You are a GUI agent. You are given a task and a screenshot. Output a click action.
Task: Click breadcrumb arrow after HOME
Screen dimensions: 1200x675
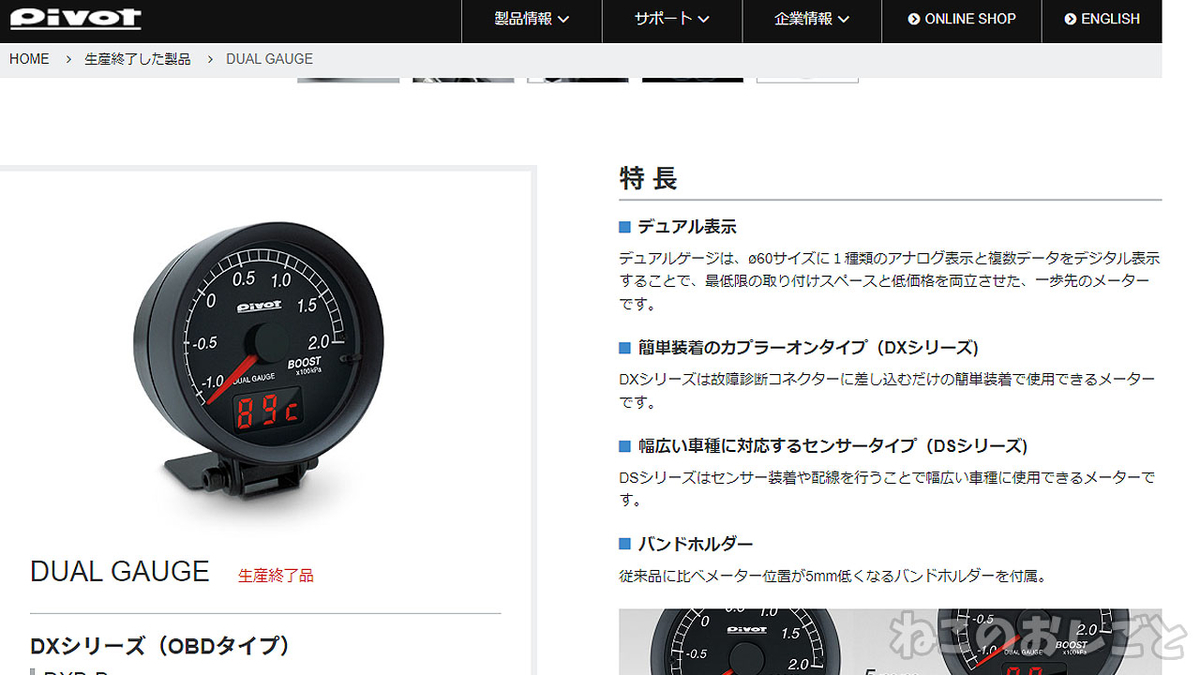(x=68, y=59)
